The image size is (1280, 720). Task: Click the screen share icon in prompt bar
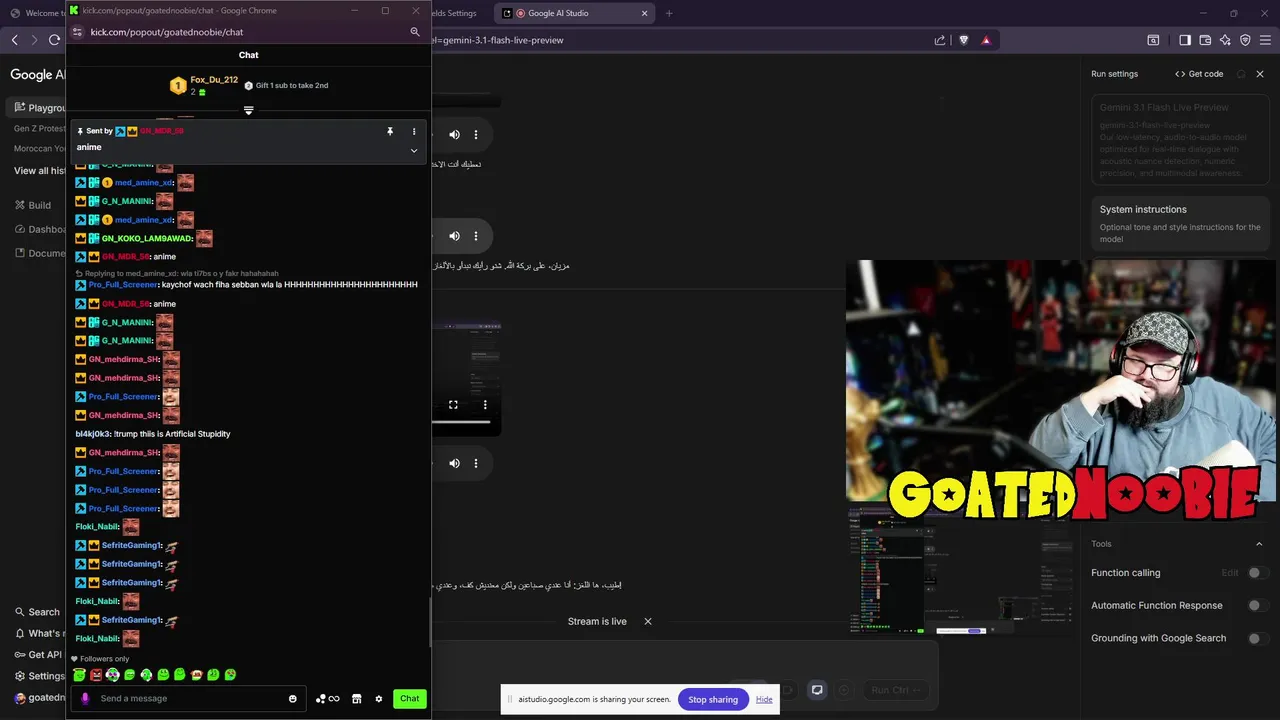click(817, 689)
